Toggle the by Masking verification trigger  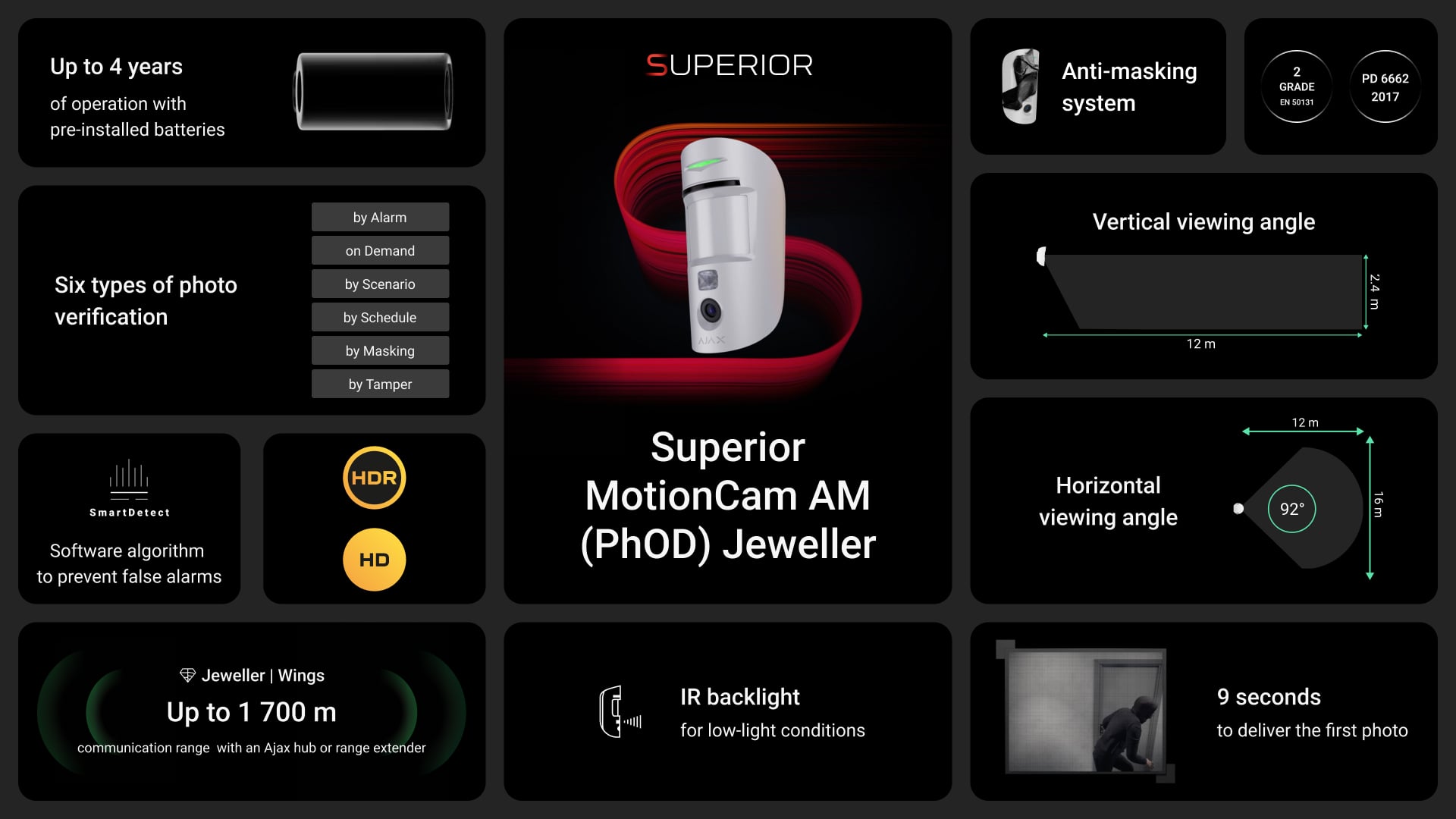point(382,350)
